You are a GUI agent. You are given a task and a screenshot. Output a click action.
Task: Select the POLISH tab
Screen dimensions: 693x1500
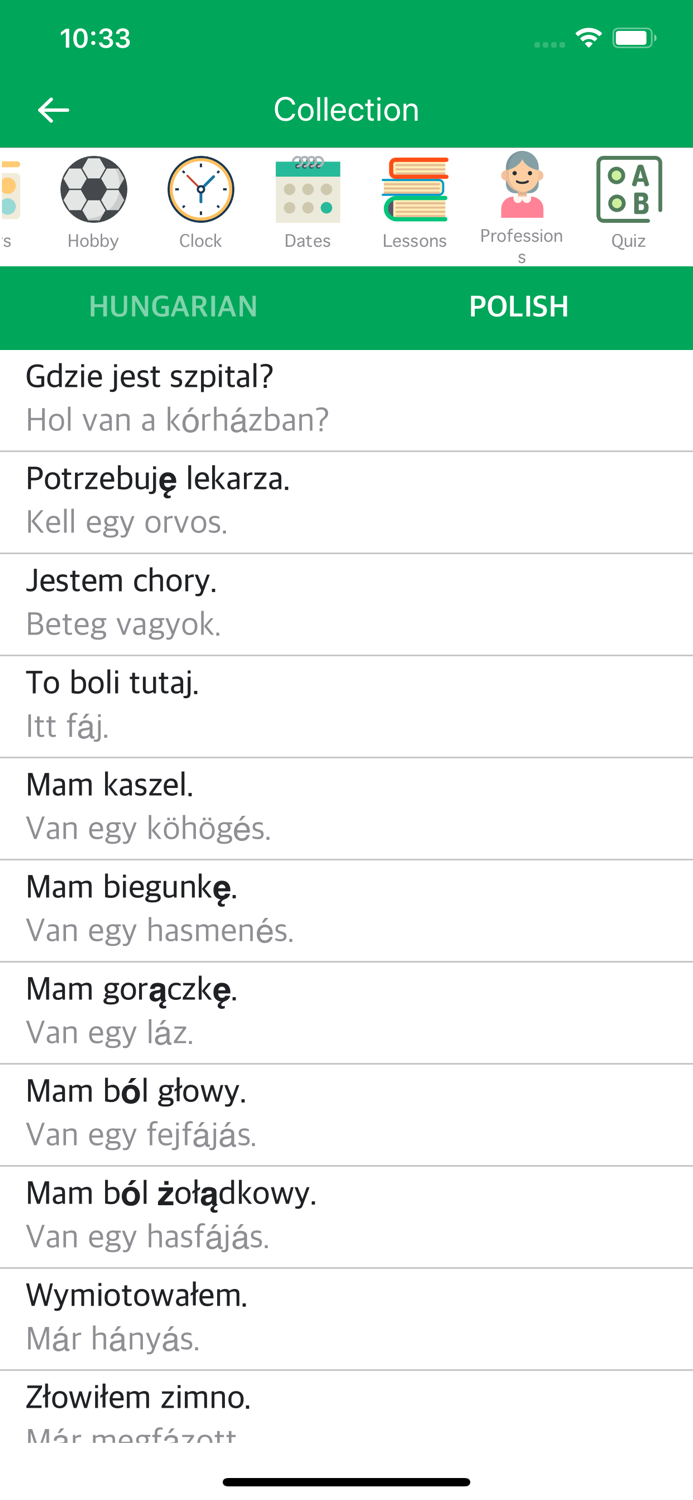point(519,307)
